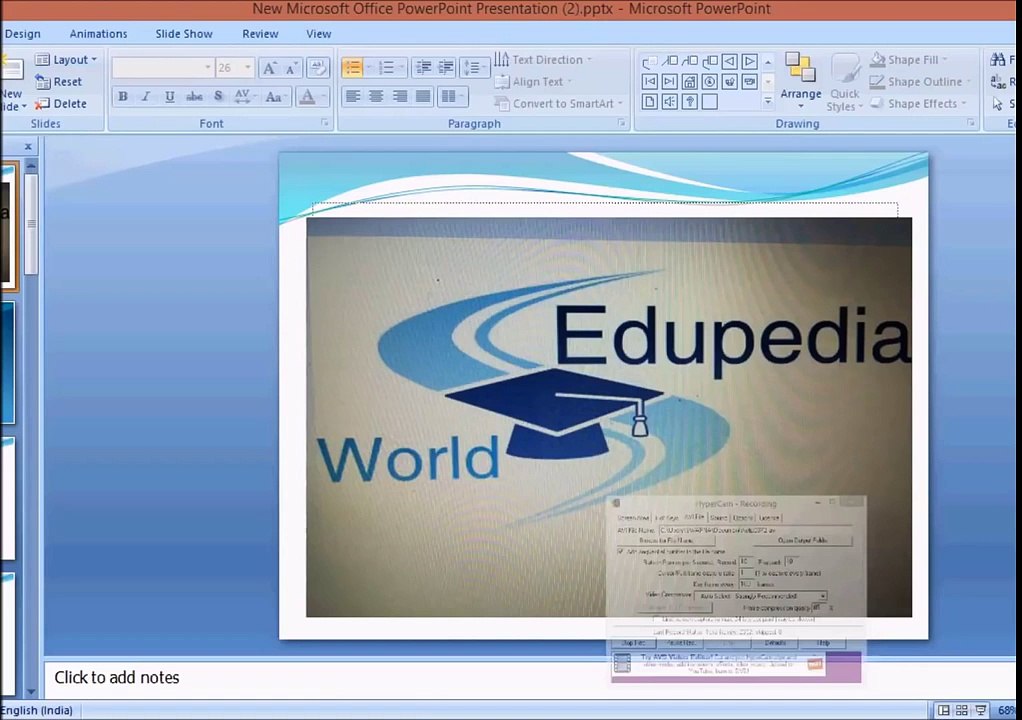
Task: Justify the paragraph text
Action: point(423,96)
